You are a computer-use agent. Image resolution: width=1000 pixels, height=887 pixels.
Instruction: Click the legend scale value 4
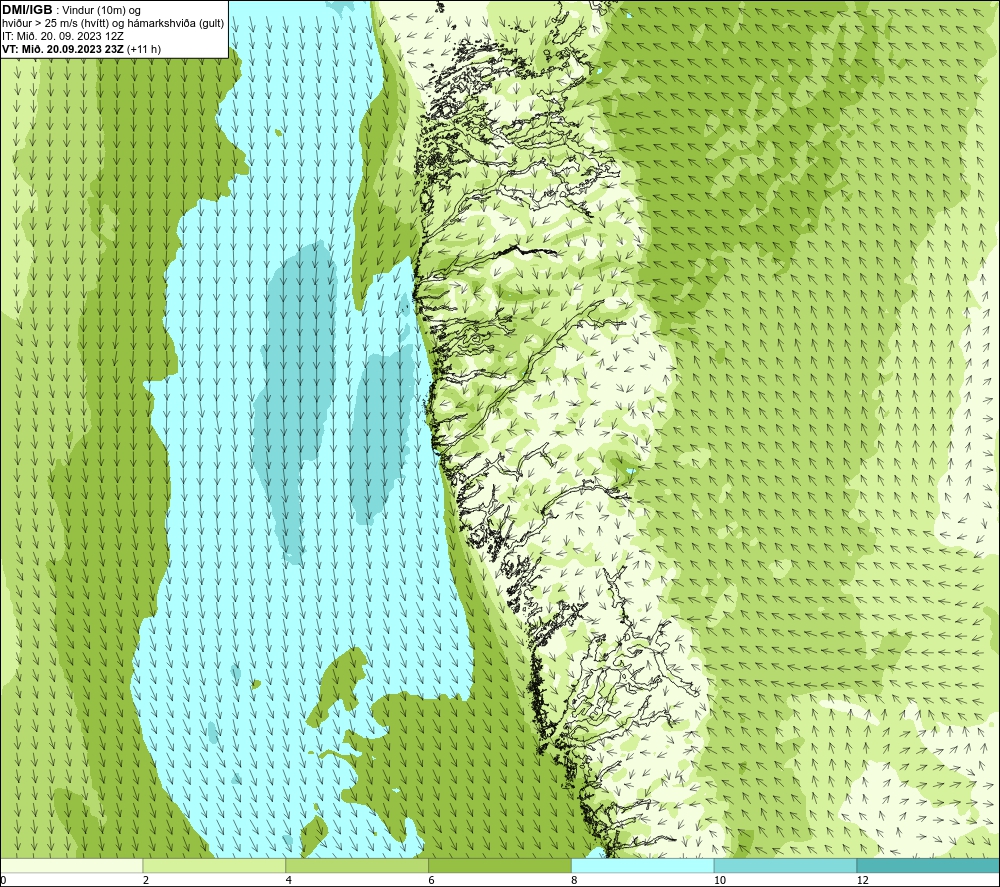click(x=289, y=881)
